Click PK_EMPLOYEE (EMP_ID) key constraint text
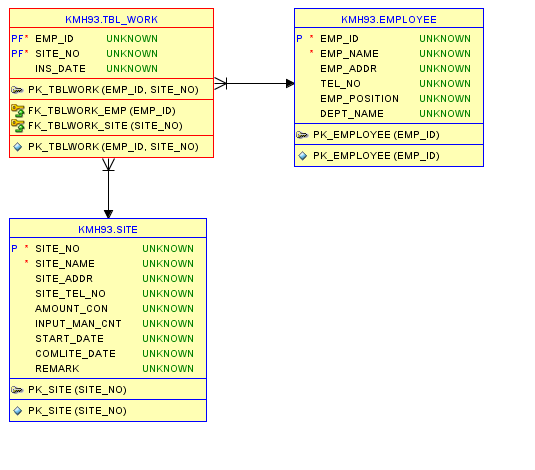The height and width of the screenshot is (470, 535). tap(376, 135)
